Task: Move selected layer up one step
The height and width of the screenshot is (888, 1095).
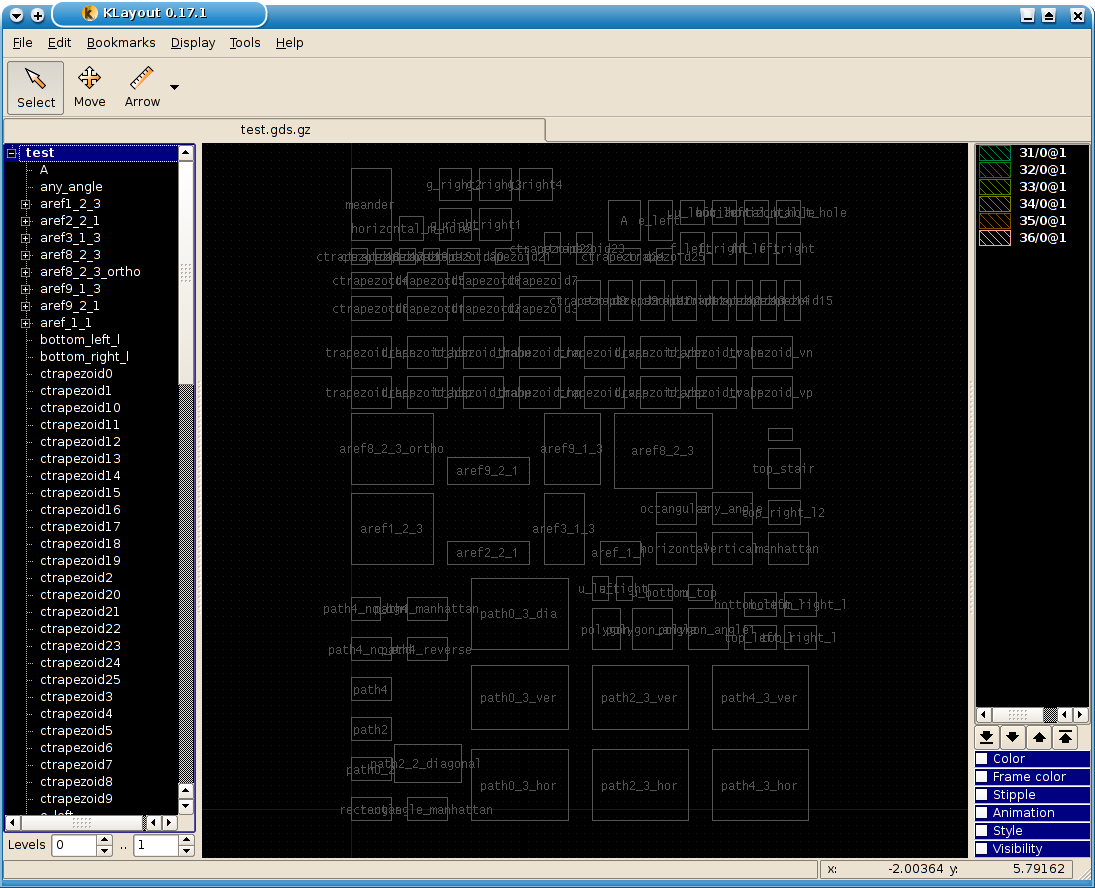Action: (1039, 737)
